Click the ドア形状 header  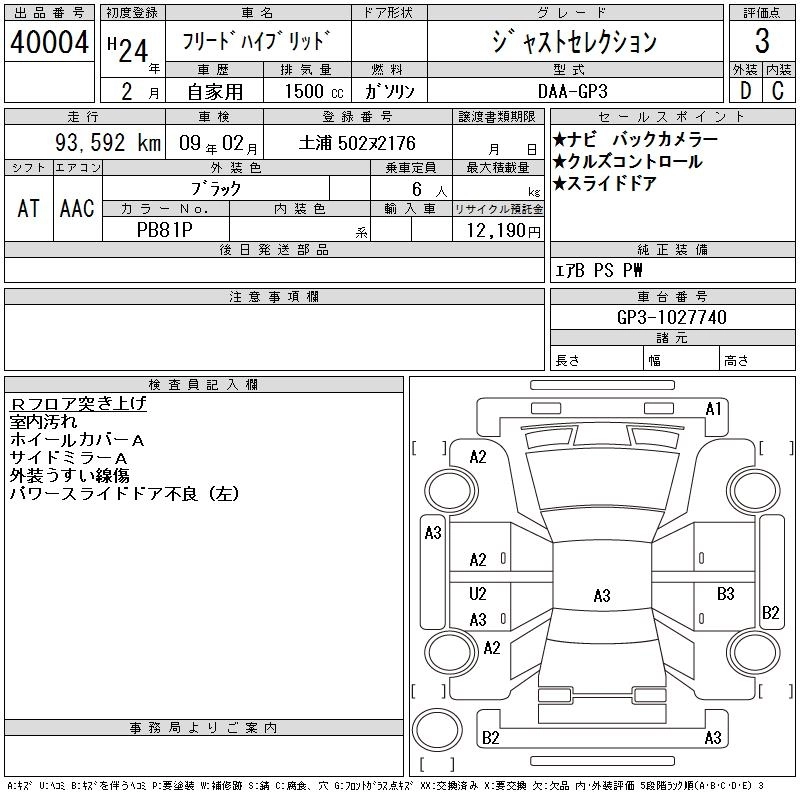point(388,13)
